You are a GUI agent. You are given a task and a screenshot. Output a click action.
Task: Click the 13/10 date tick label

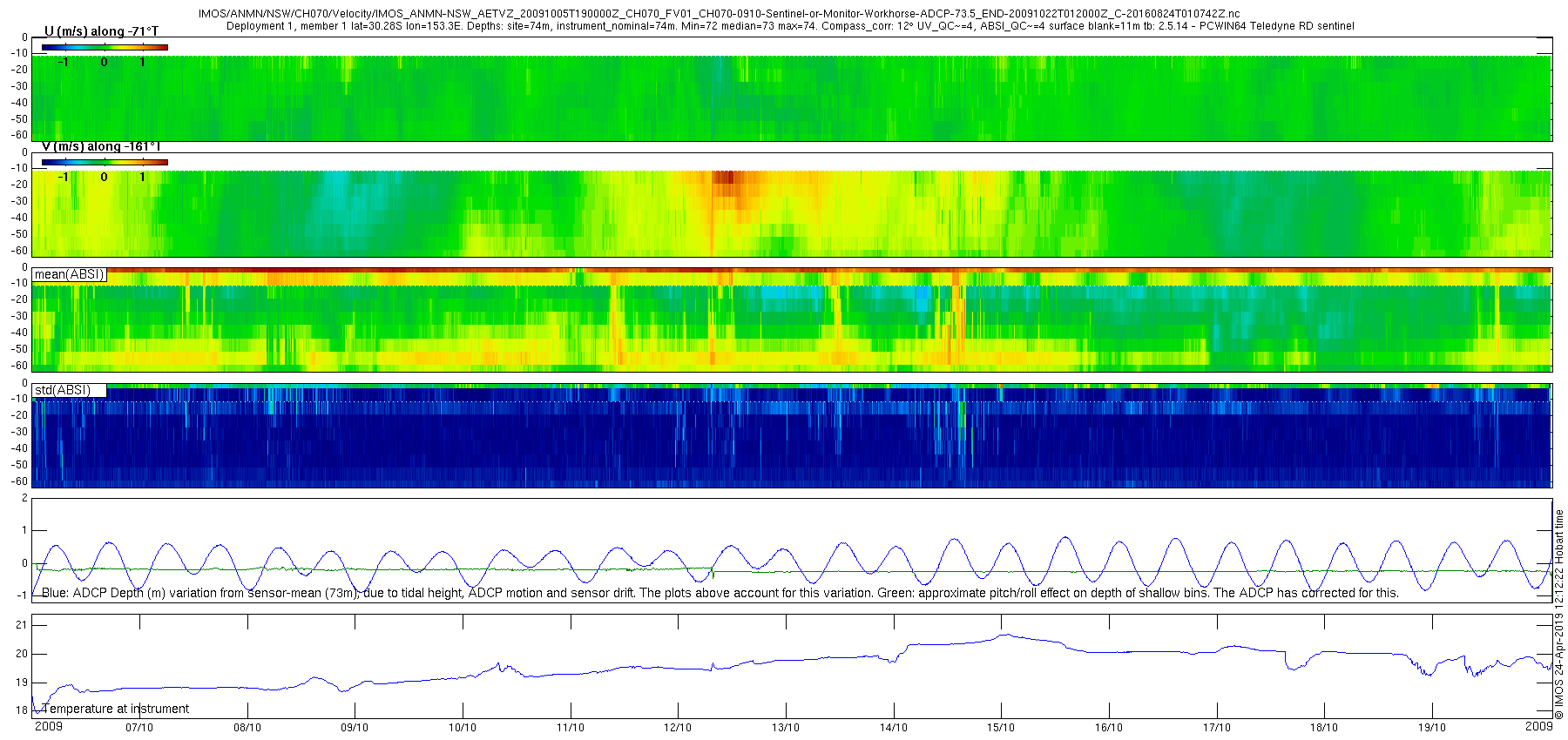pyautogui.click(x=786, y=728)
